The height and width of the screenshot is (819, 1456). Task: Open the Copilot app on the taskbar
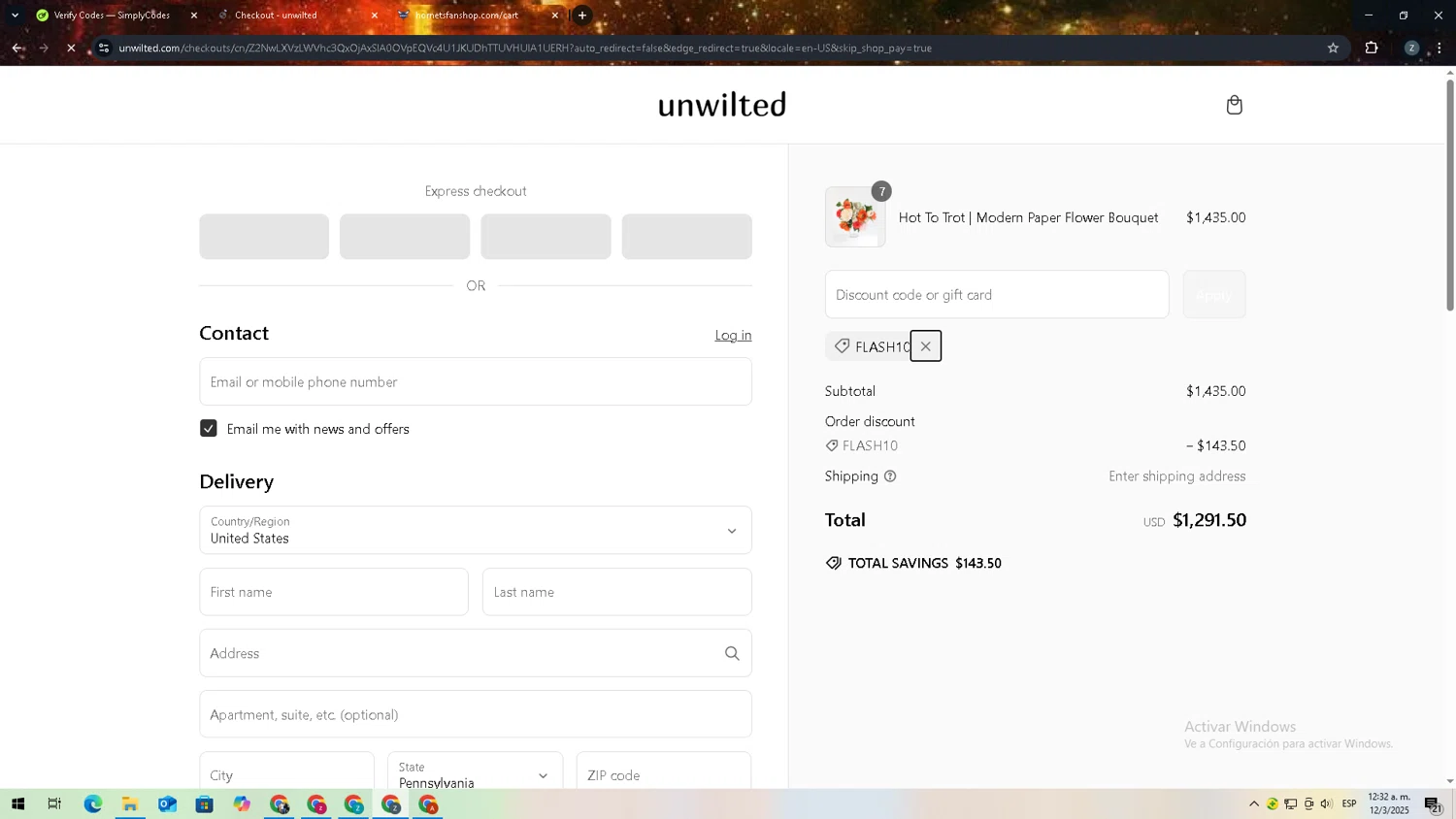coord(242,804)
